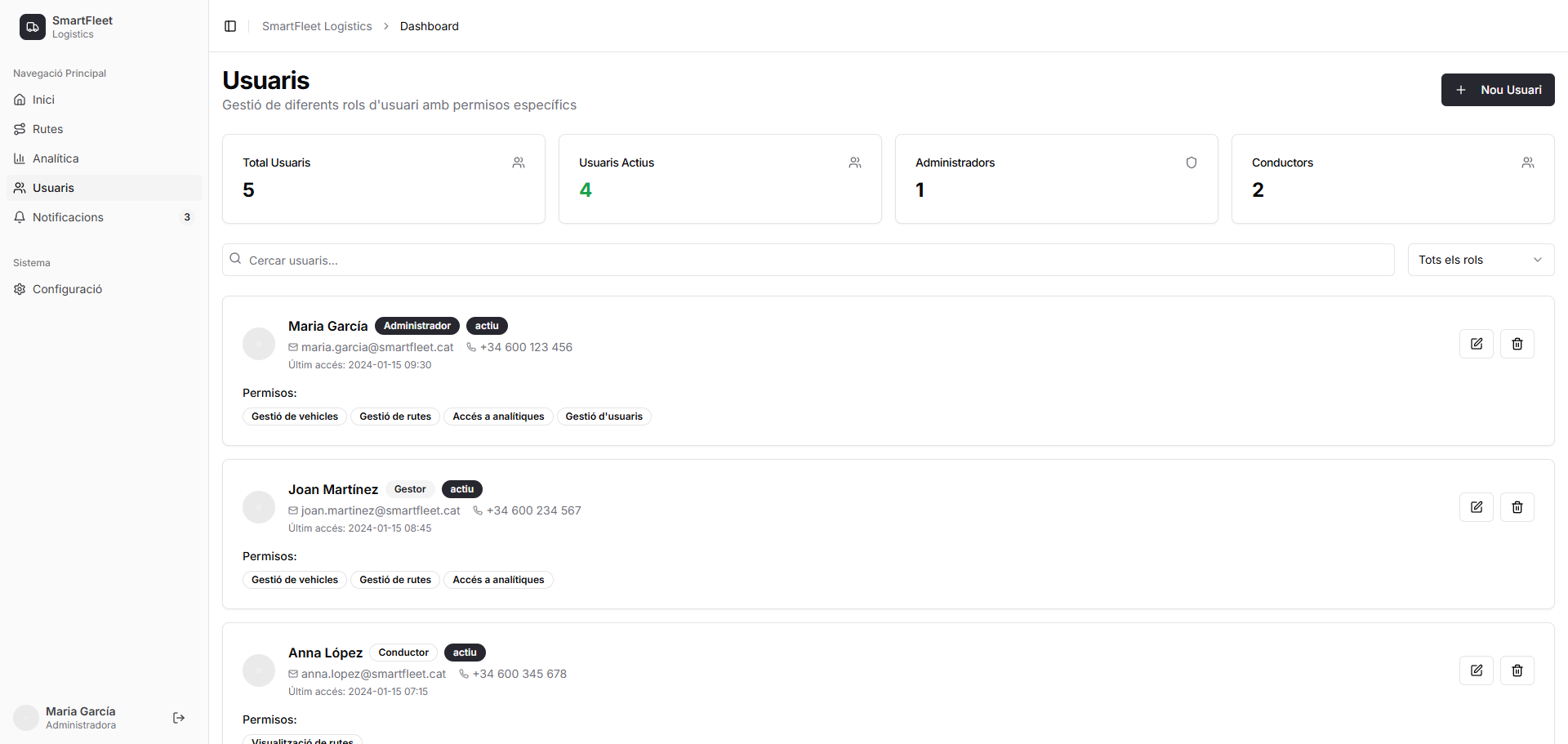Click the mail icon by joan.martinez@smartfleet.cat
The height and width of the screenshot is (744, 1568).
293,510
